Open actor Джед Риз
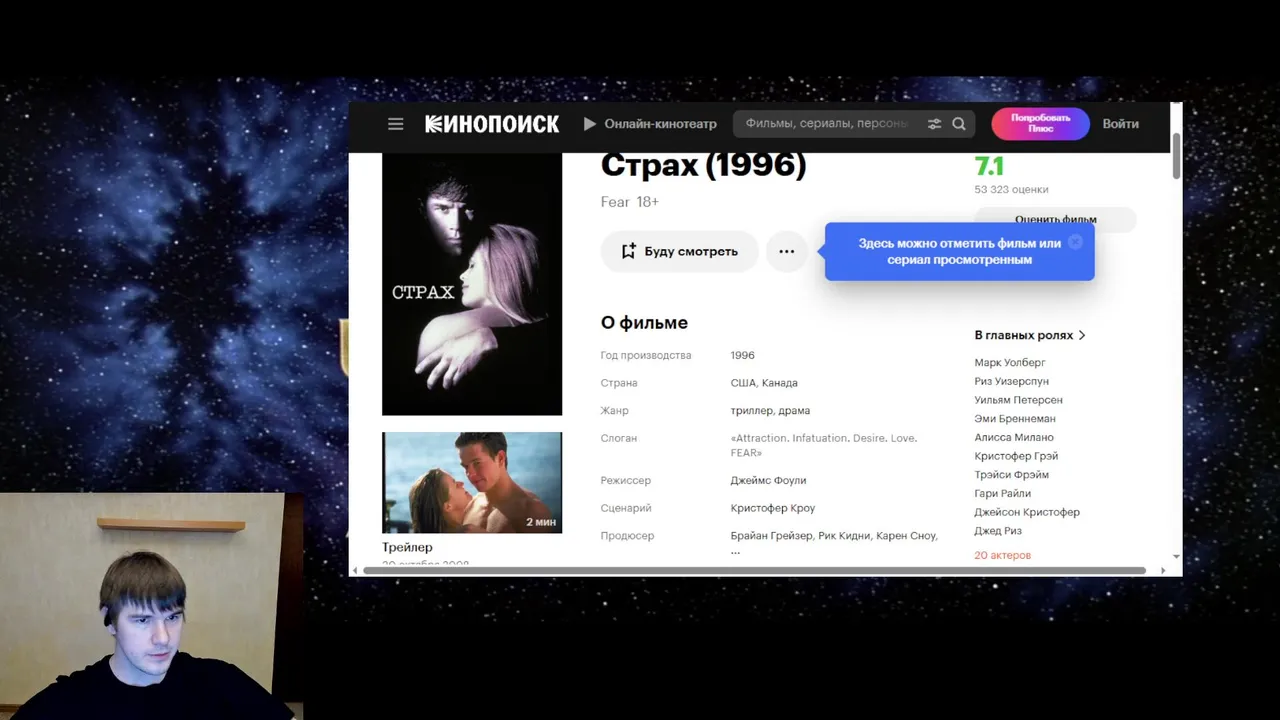This screenshot has height=720, width=1280. [998, 531]
